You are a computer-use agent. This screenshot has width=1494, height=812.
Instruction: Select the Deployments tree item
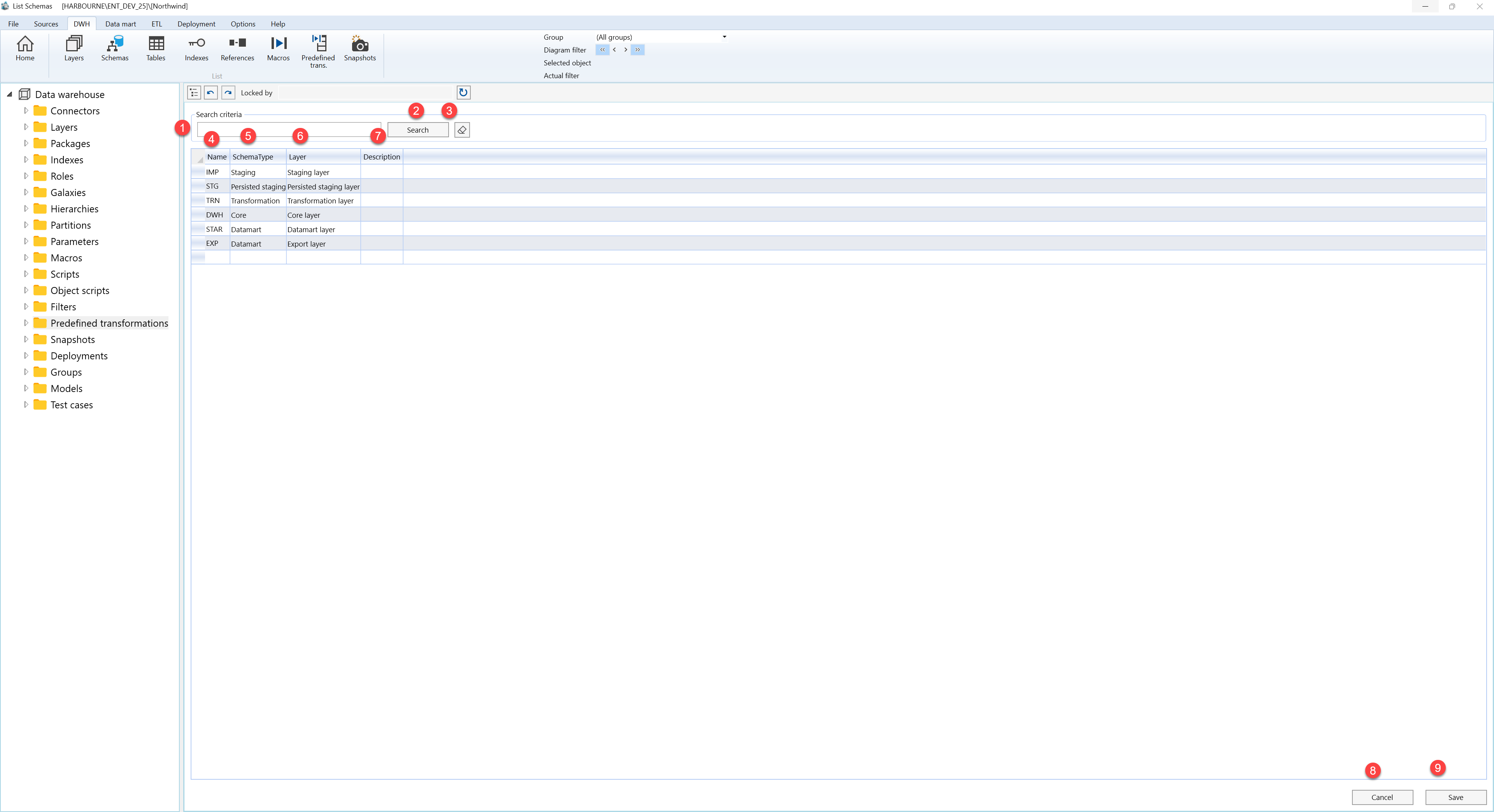[79, 355]
